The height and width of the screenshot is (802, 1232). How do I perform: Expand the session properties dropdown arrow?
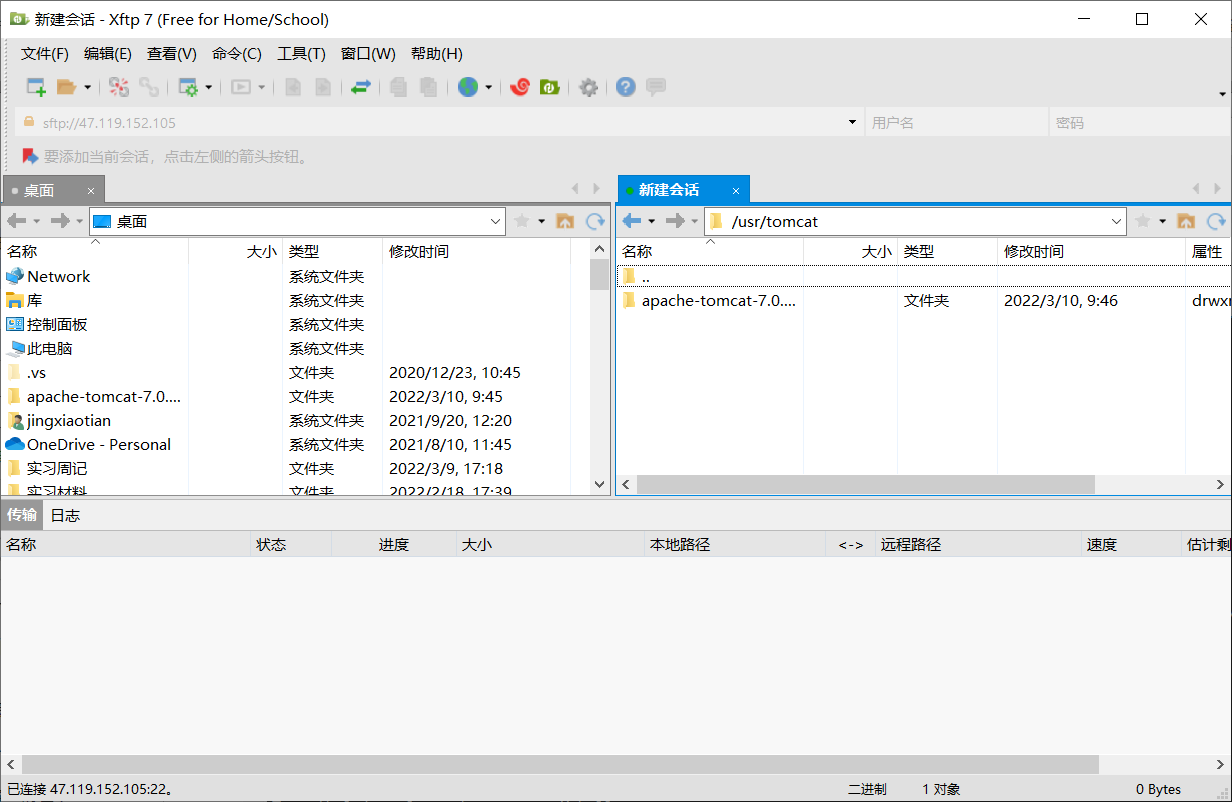[209, 87]
